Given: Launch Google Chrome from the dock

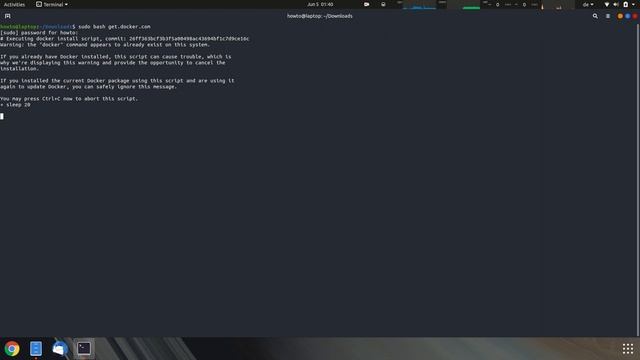Looking at the screenshot, I should 12,349.
